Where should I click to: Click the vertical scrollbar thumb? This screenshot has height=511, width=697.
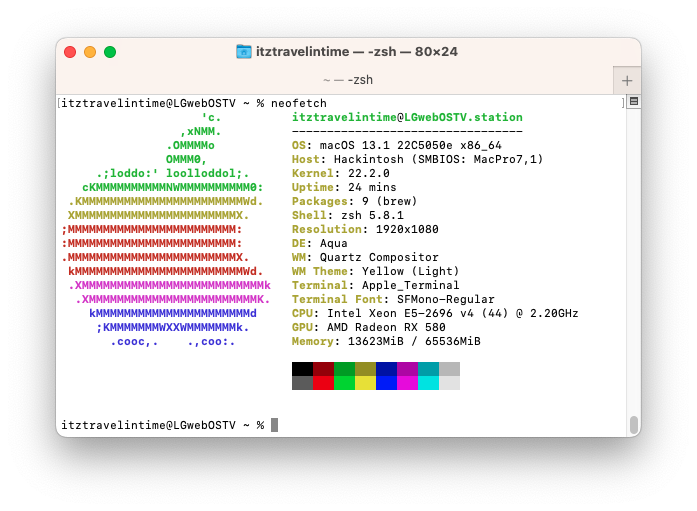(634, 425)
